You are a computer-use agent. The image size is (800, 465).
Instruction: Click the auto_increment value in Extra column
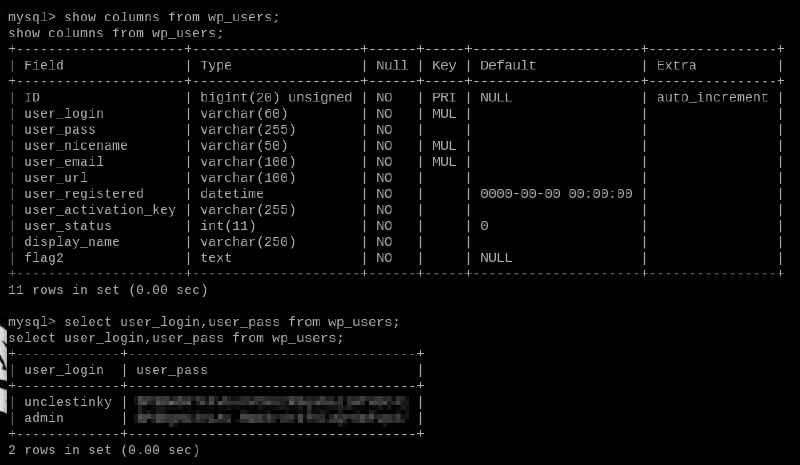(x=712, y=98)
